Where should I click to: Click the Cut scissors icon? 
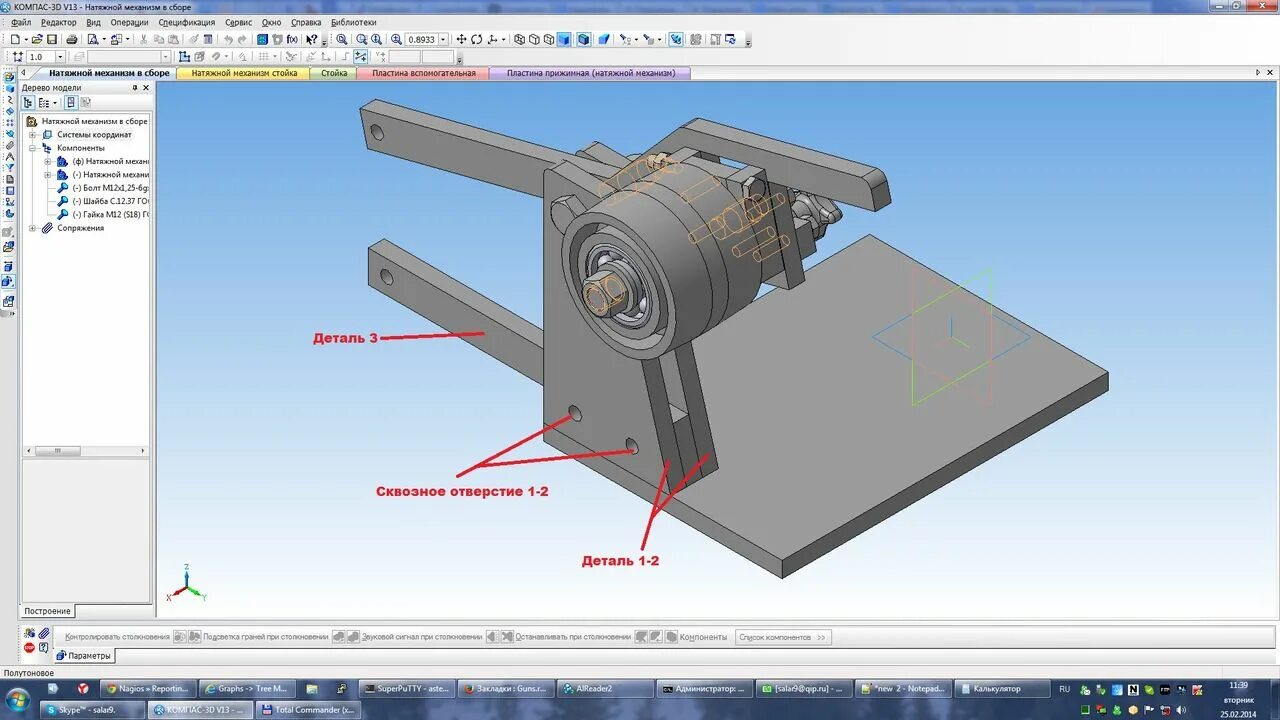tap(144, 39)
